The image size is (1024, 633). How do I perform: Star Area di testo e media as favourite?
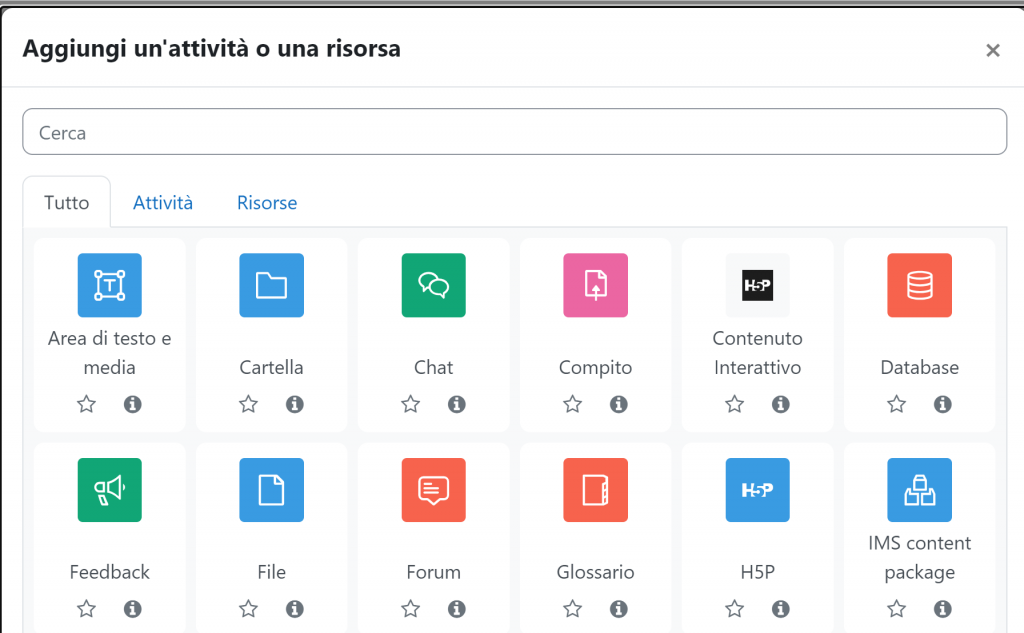tap(86, 404)
